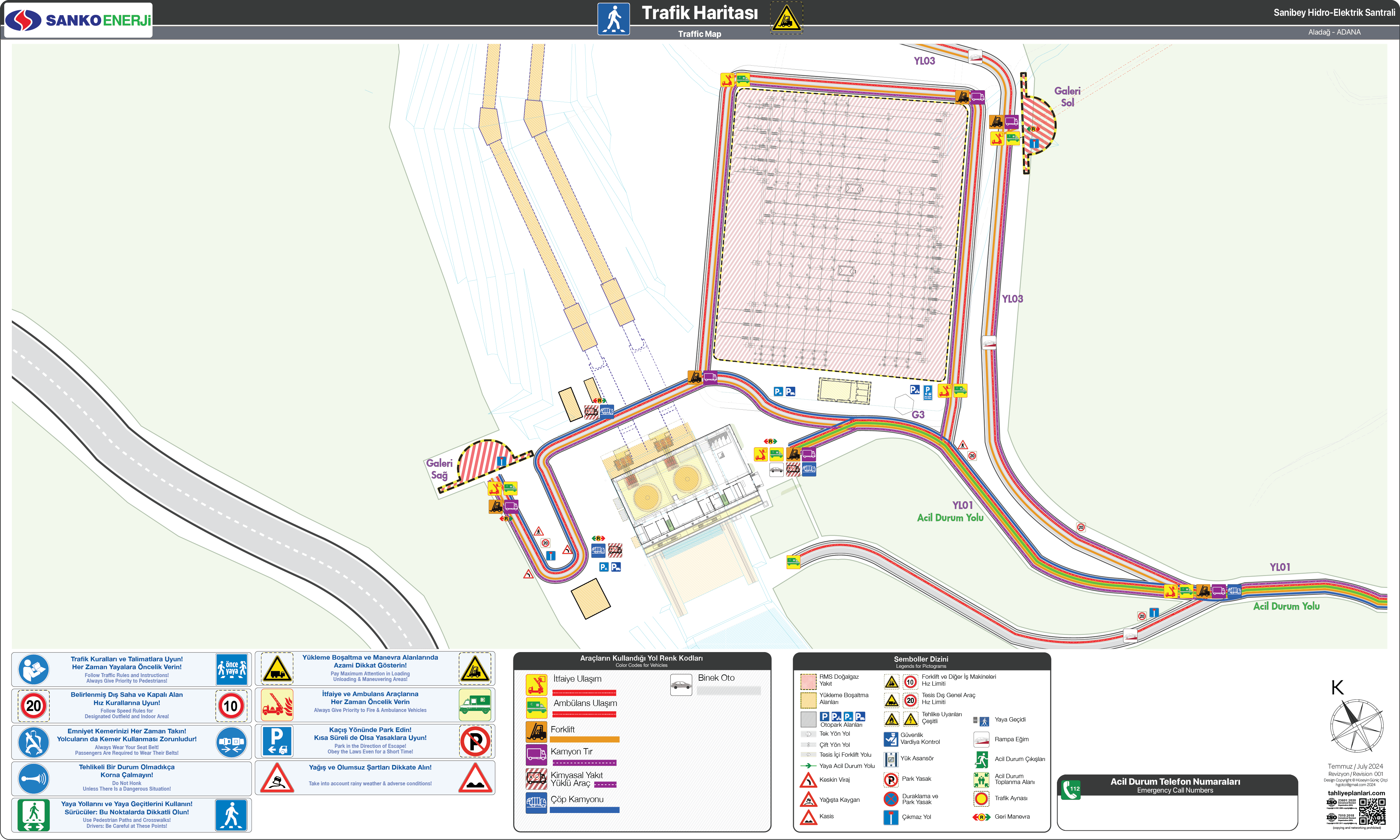Click the horn icon in the Do Not Honk panel
1400x840 pixels.
33,778
